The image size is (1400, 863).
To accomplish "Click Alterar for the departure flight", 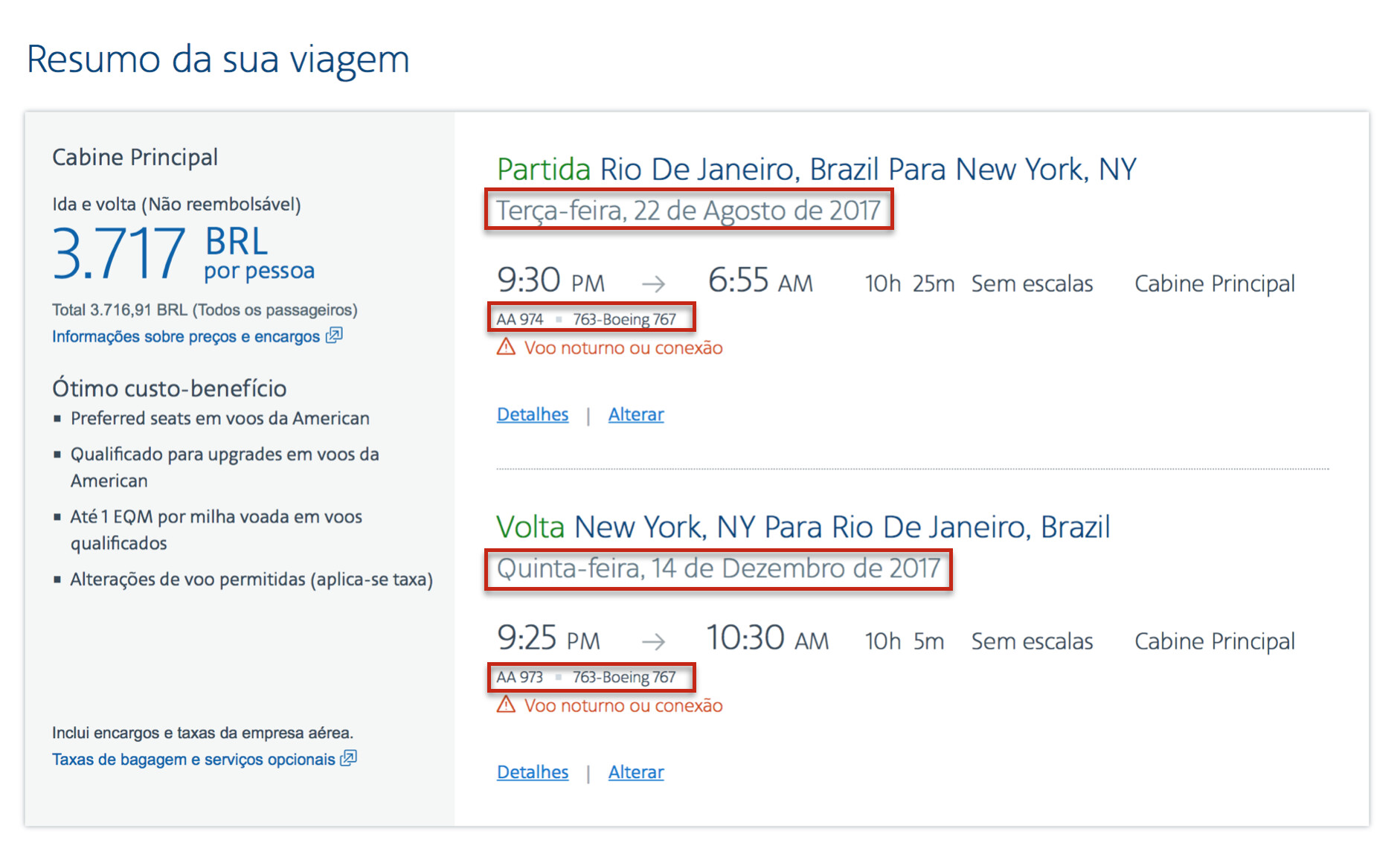I will [636, 414].
